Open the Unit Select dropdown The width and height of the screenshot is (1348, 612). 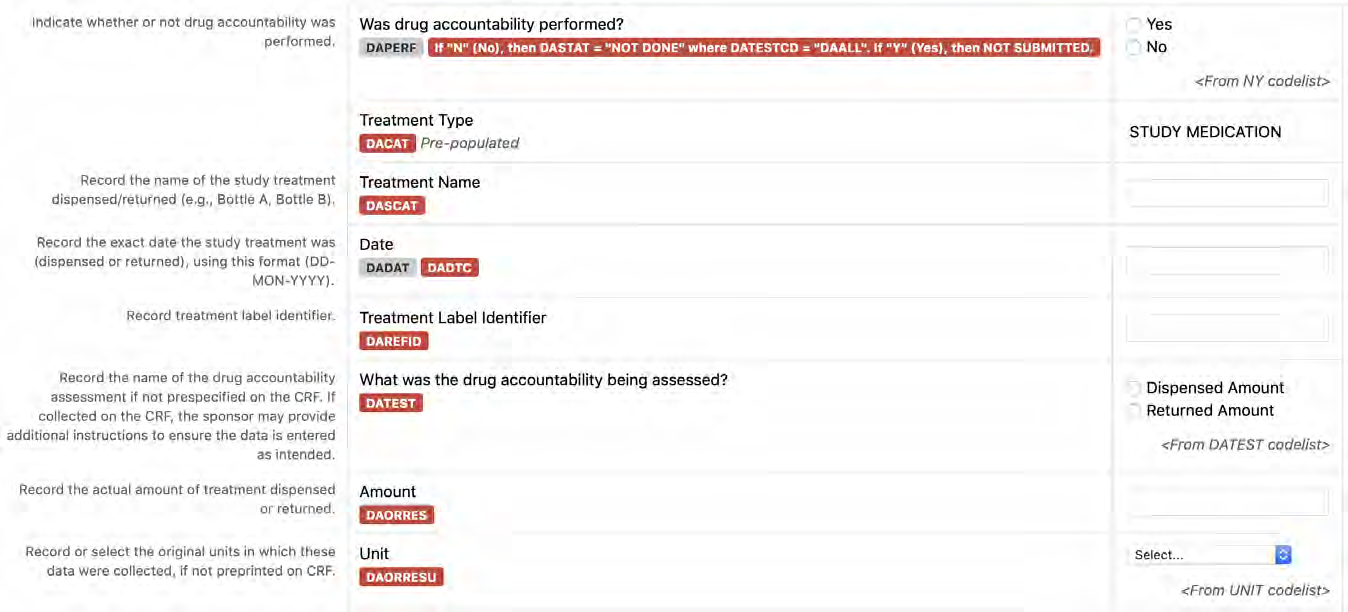coord(1210,555)
